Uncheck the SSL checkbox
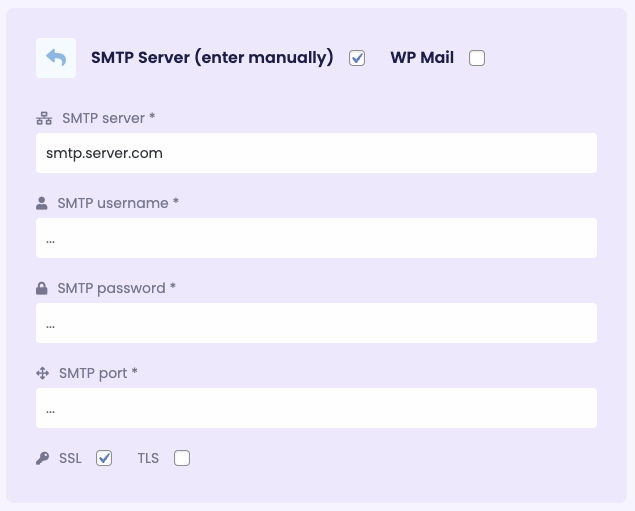Screen dimensions: 635x511 pos(104,458)
